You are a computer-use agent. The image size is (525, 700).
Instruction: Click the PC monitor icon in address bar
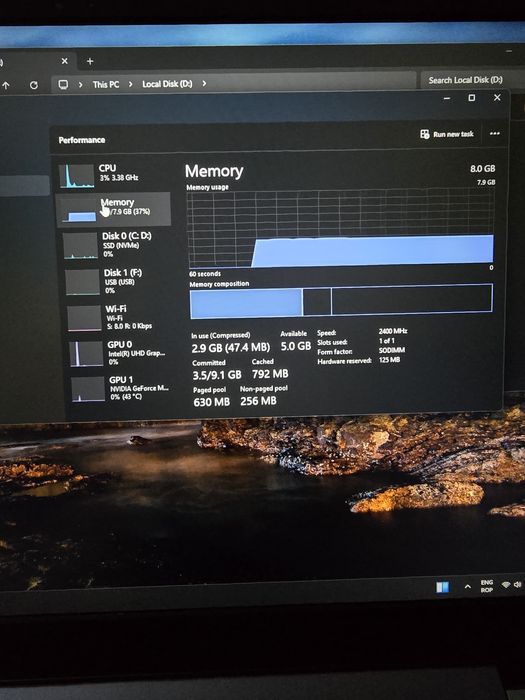pyautogui.click(x=63, y=84)
